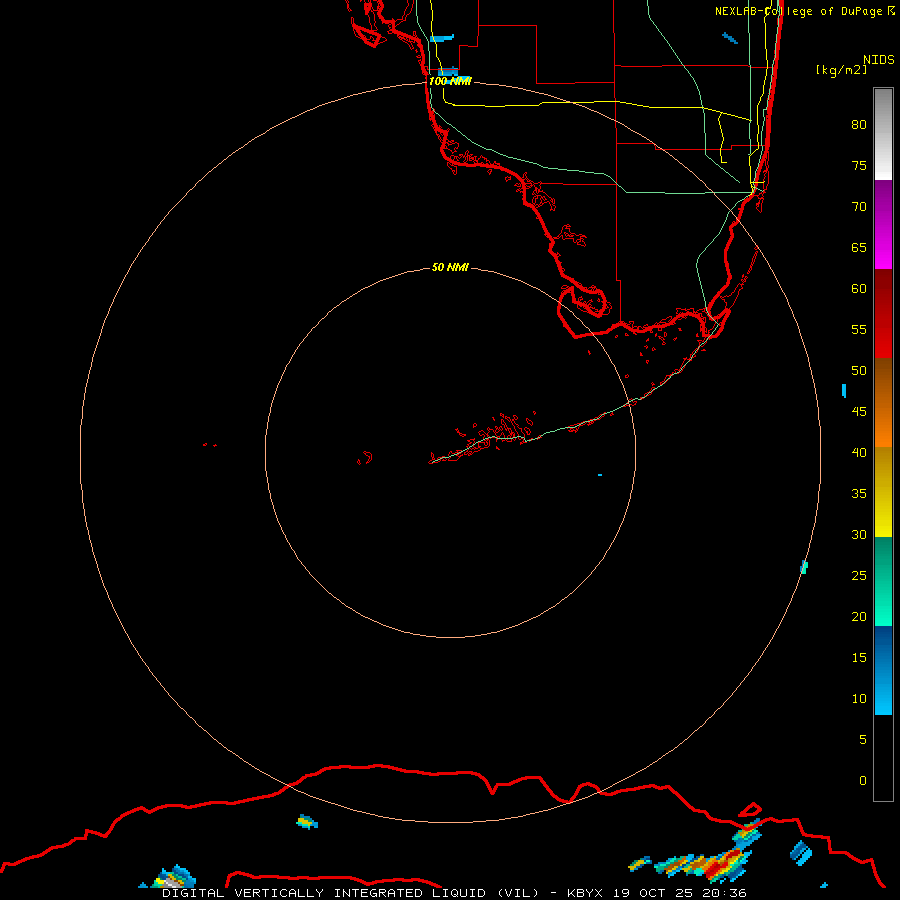Click the scale value 0
900x900 pixels.
[863, 781]
